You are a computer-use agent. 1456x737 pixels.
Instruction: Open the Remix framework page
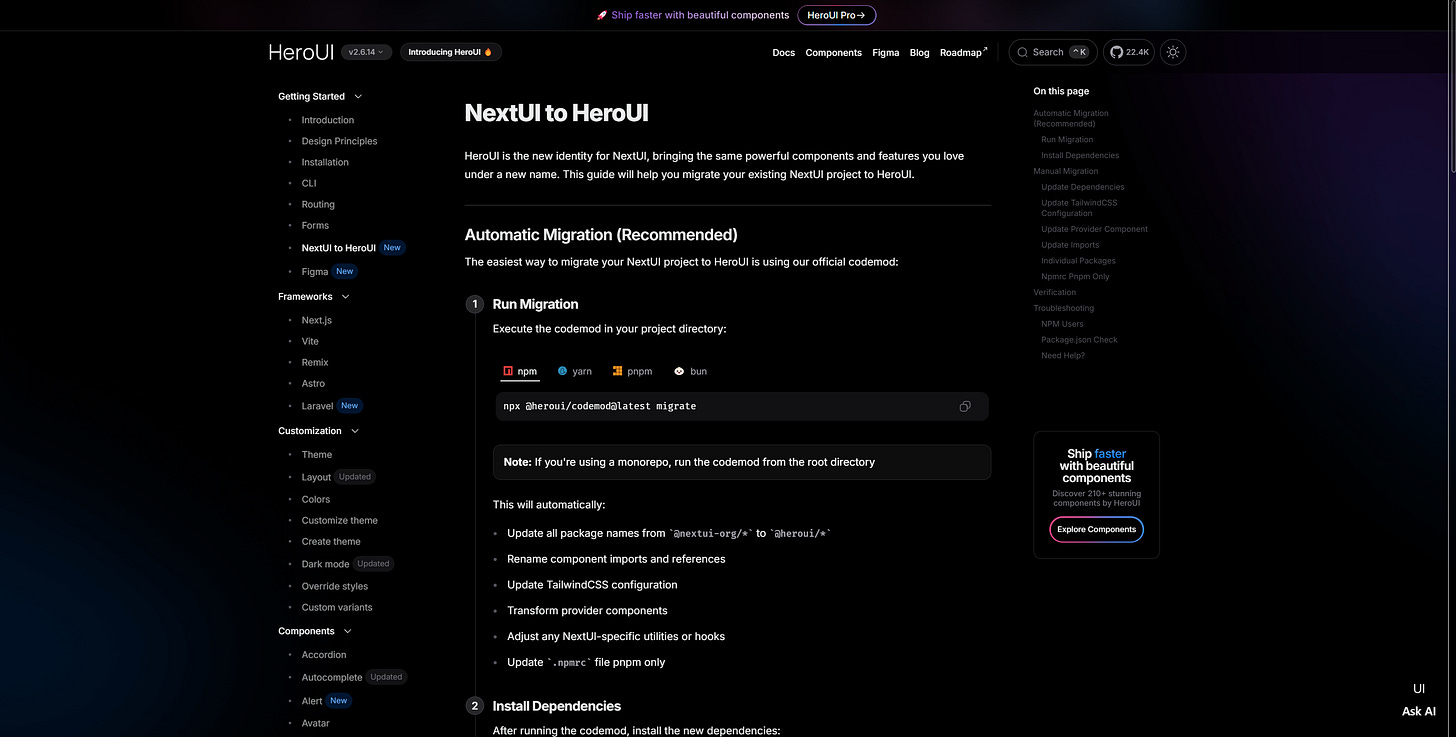(315, 362)
